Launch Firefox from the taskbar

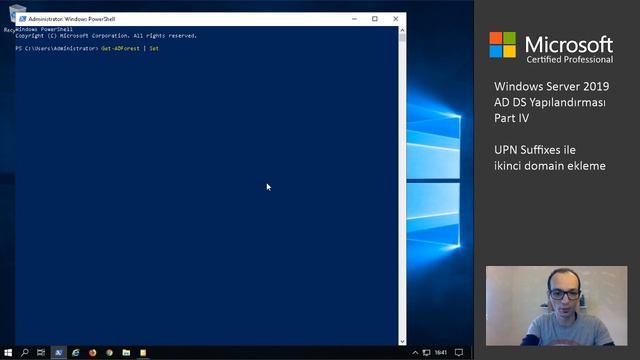(93, 353)
